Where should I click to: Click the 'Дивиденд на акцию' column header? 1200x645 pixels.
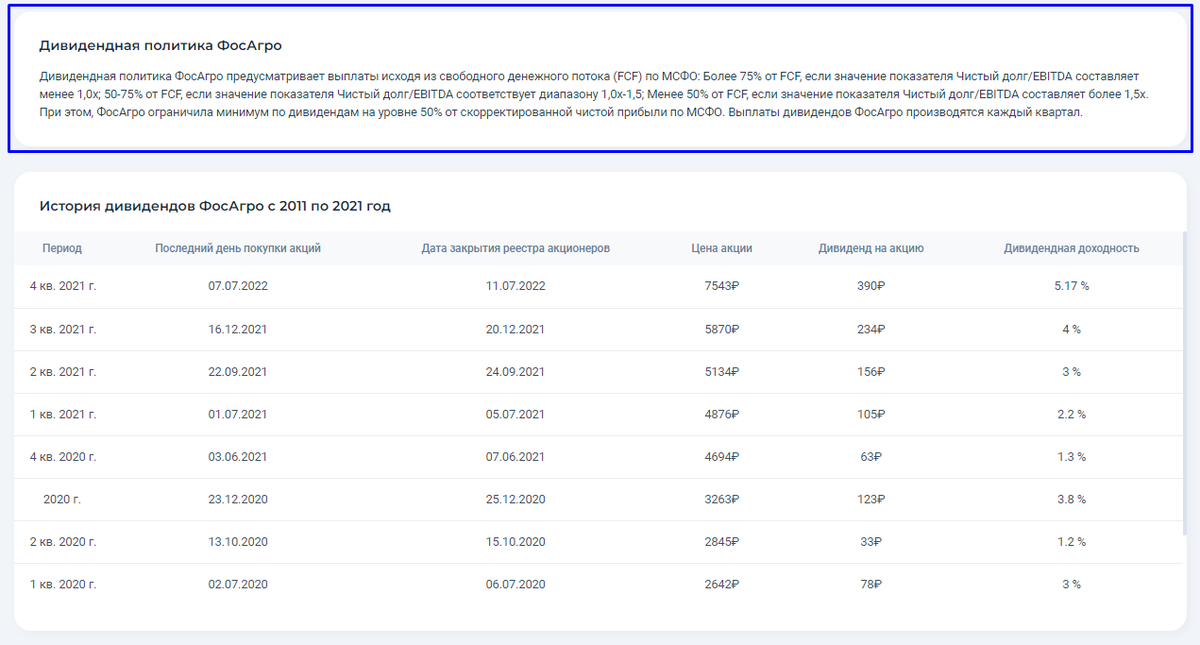[871, 248]
